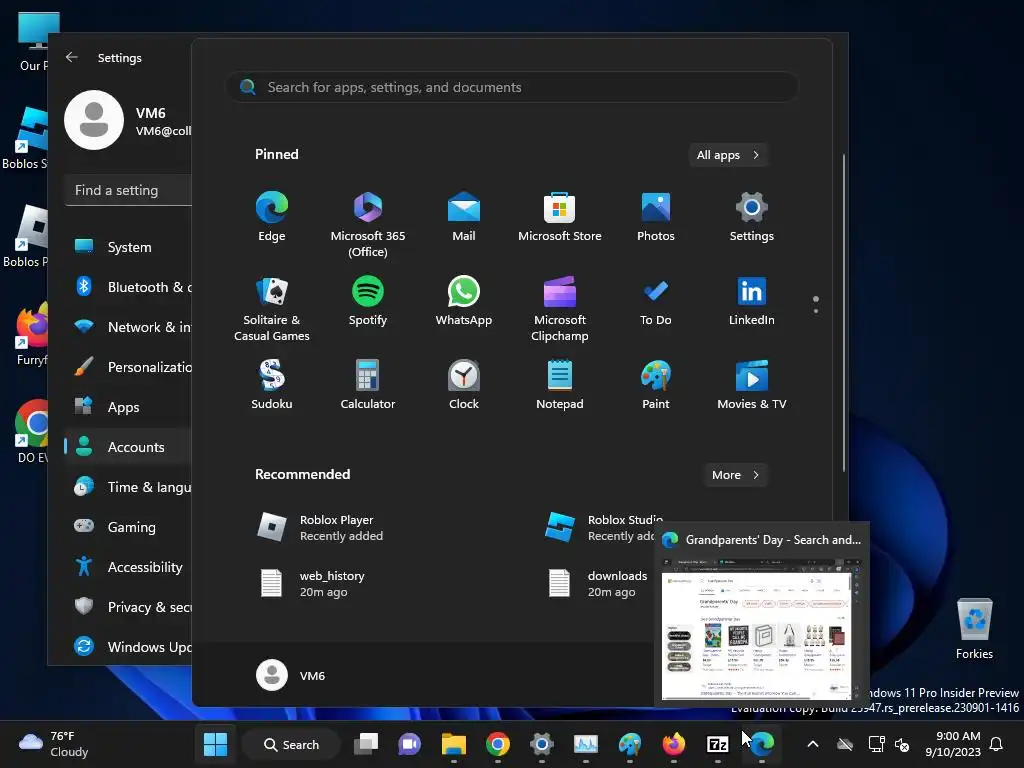Launch the To Do app

656,301
